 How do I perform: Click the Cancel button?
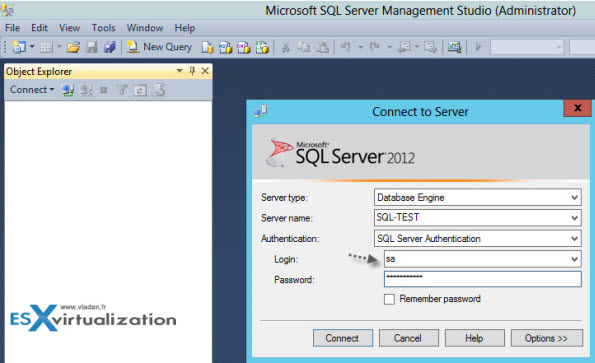tap(409, 338)
